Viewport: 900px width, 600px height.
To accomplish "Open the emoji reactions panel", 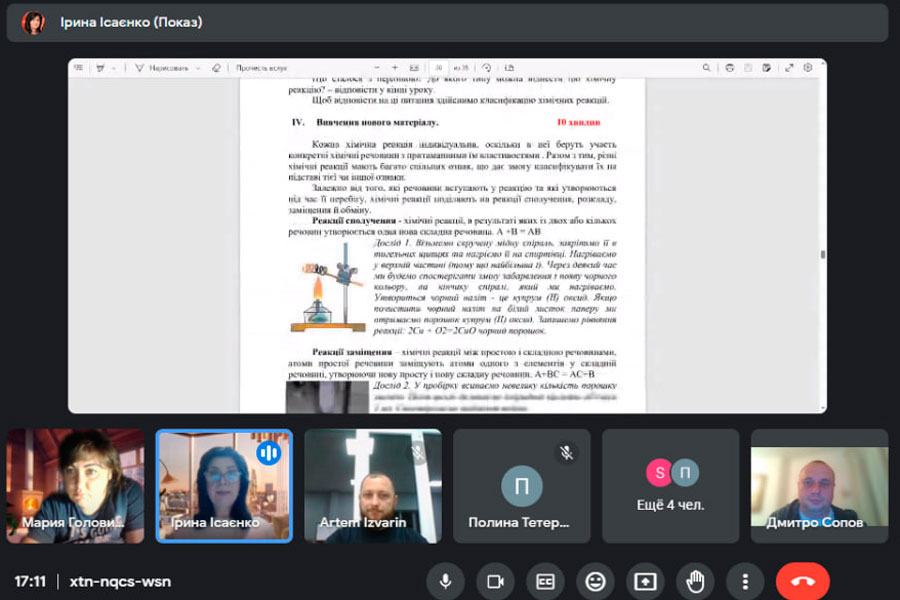I will pyautogui.click(x=595, y=581).
